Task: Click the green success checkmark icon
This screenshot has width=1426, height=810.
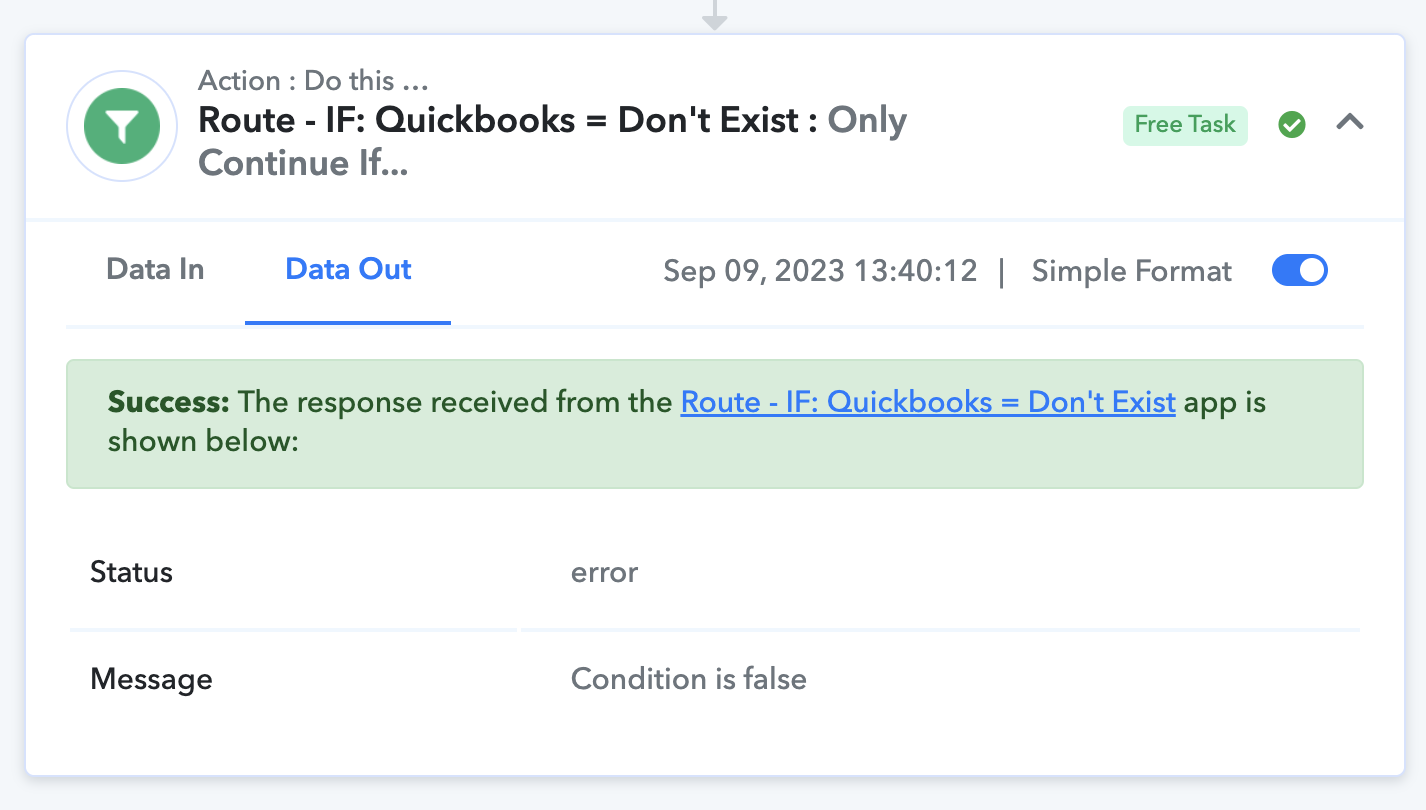Action: point(1292,125)
